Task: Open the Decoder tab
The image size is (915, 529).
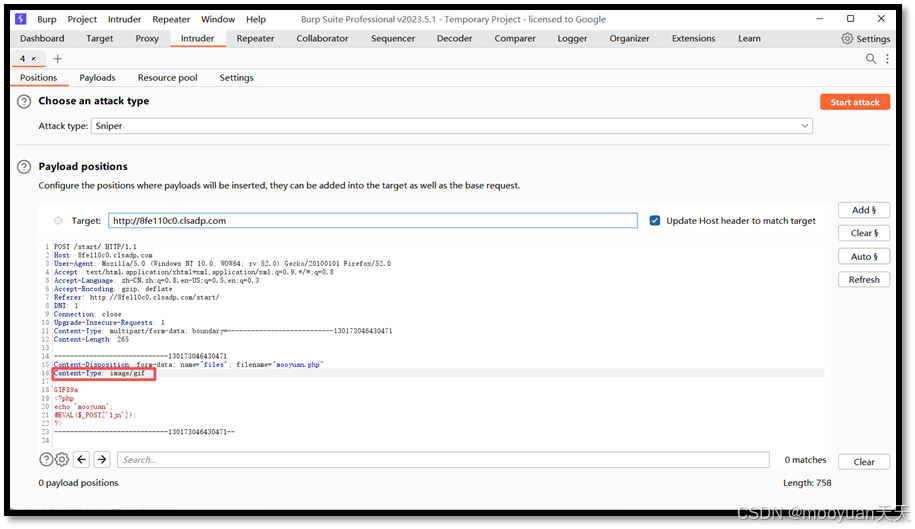Action: pos(455,38)
